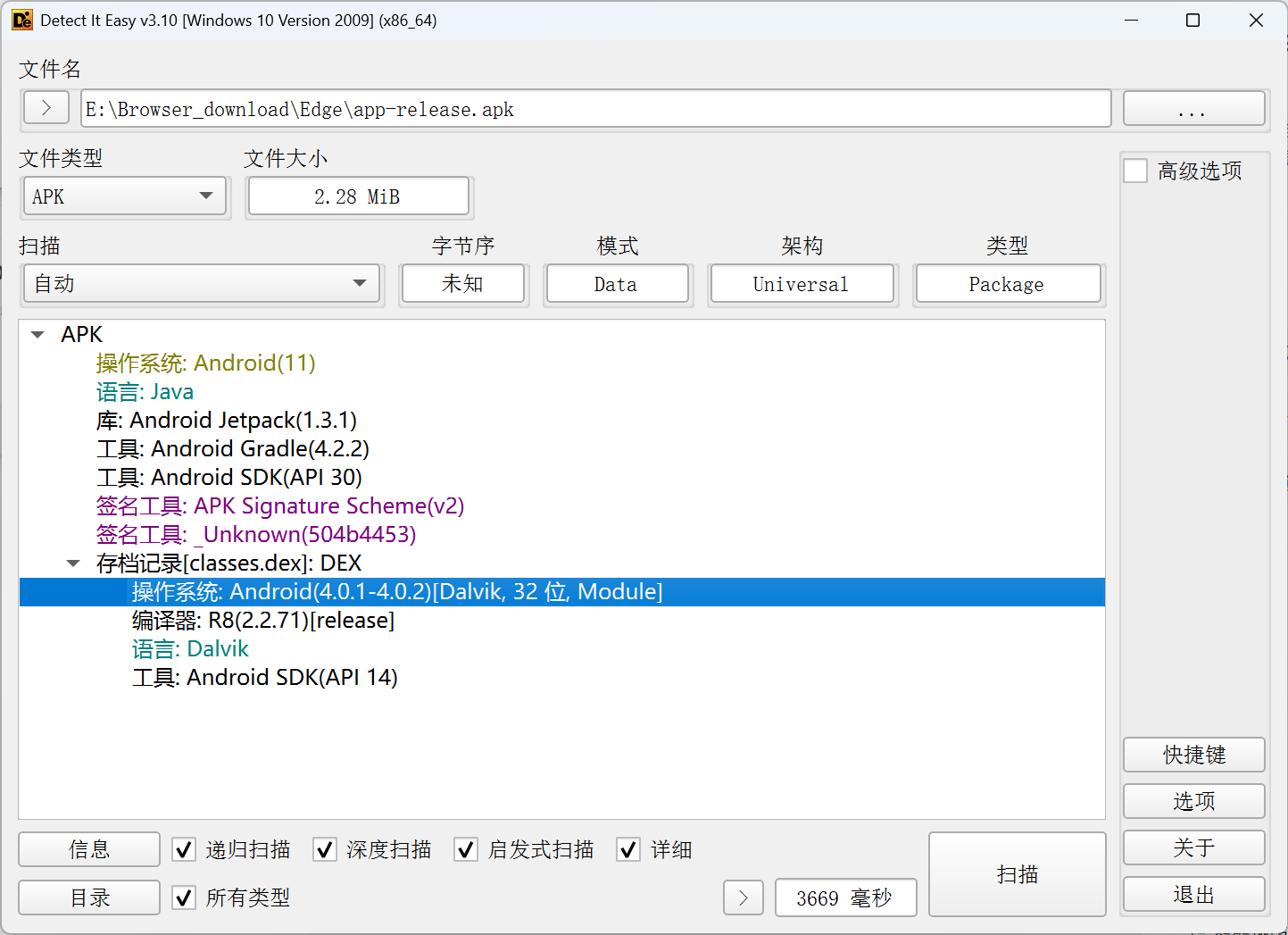
Task: Click the file size field showing 2.28 MiB
Action: (x=358, y=196)
